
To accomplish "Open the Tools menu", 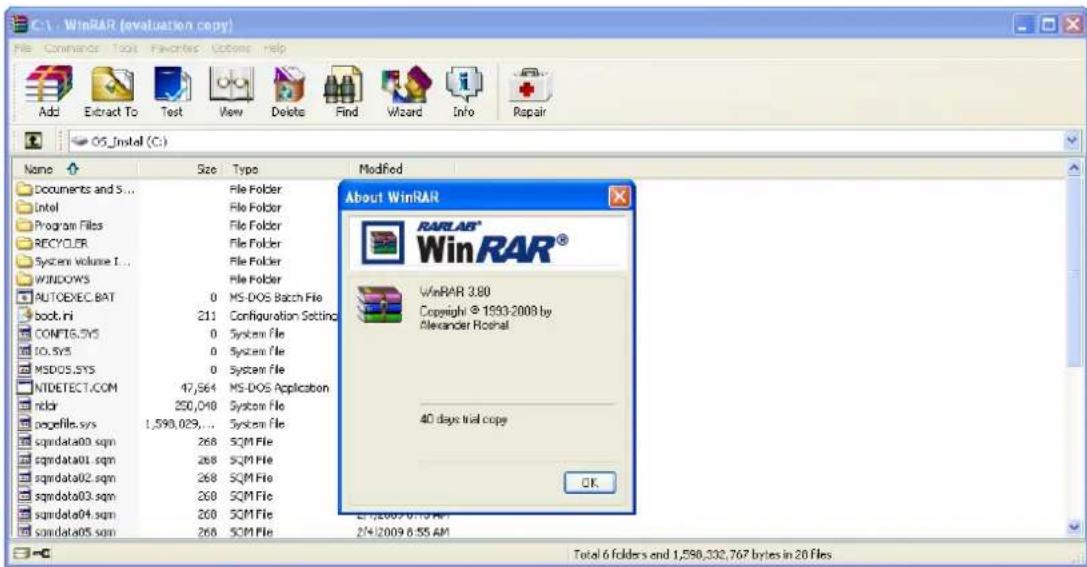I will [x=125, y=49].
